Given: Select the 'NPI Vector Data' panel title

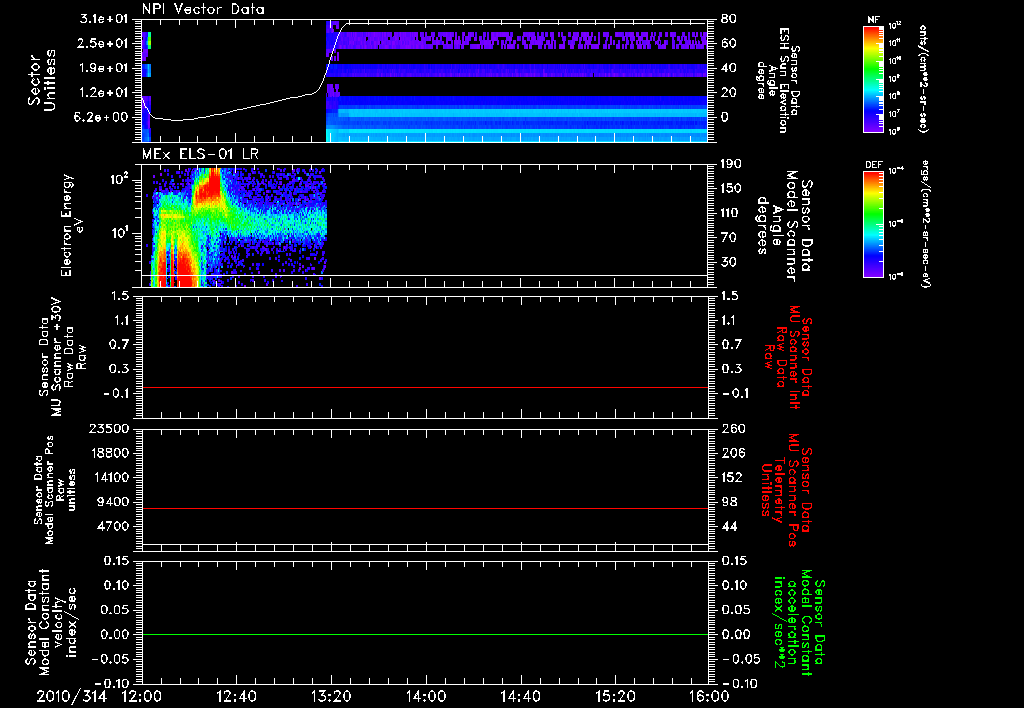Looking at the screenshot, I should [x=204, y=9].
